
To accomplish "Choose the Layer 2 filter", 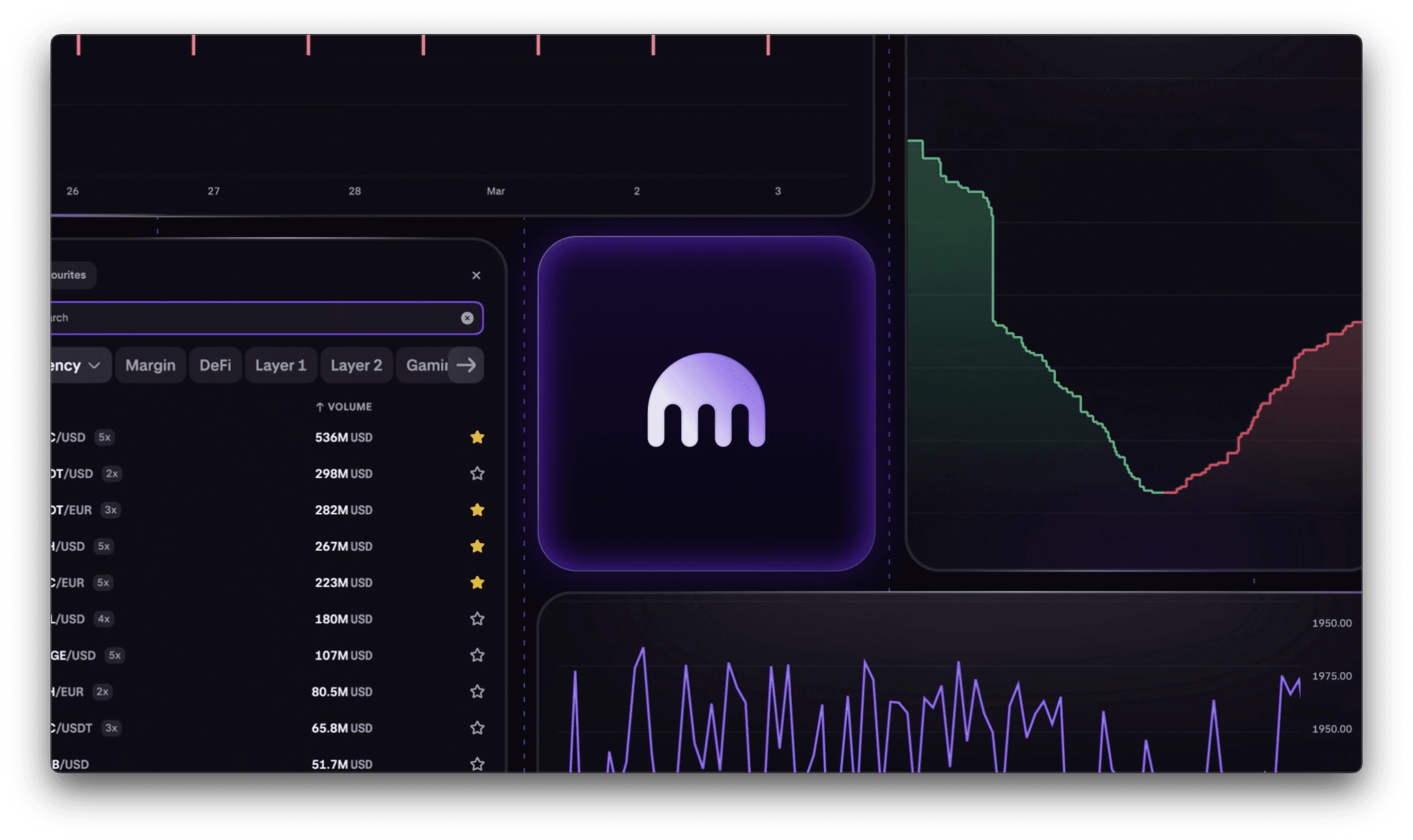I will coord(356,365).
